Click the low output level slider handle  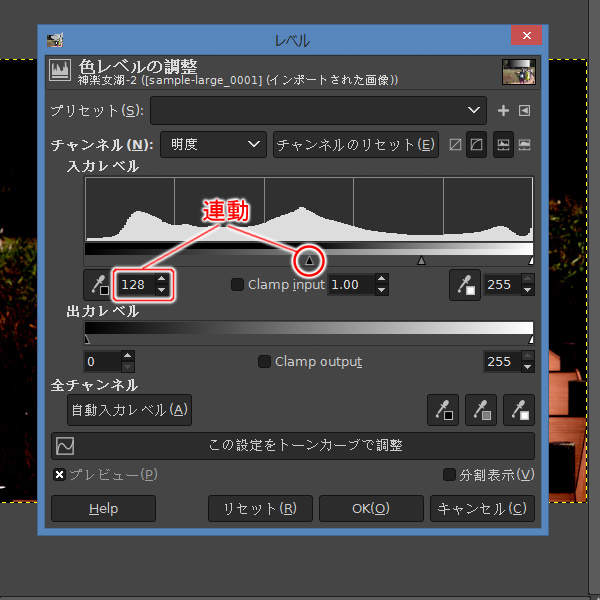click(x=87, y=339)
